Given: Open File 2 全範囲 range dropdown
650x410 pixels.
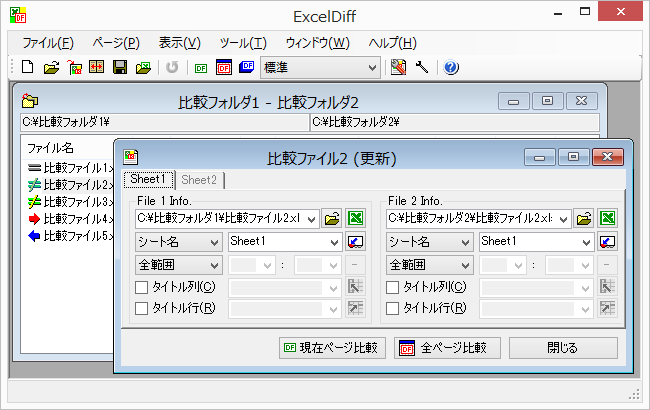Looking at the screenshot, I should (430, 265).
